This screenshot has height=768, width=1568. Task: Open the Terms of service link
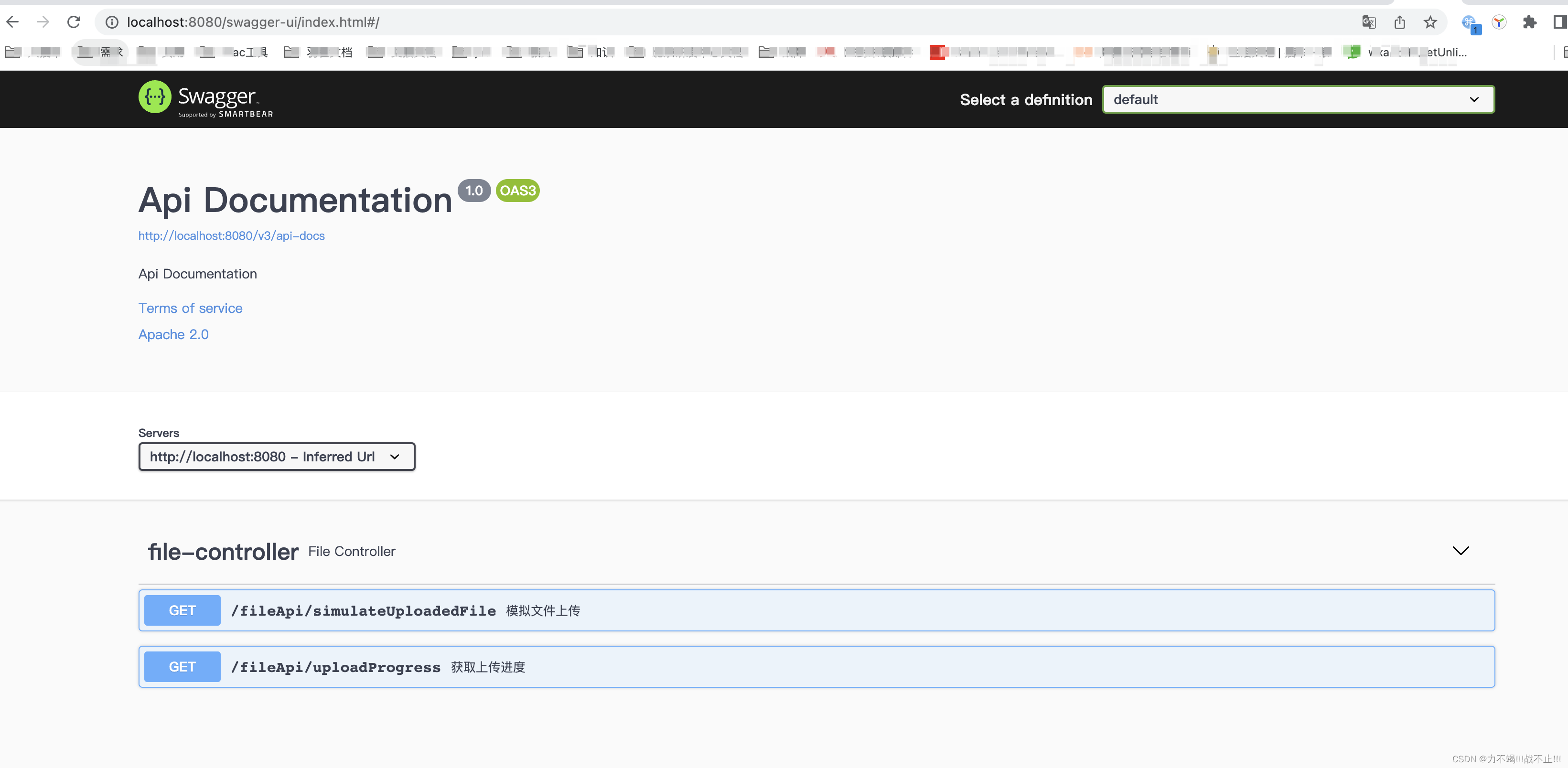coord(190,308)
